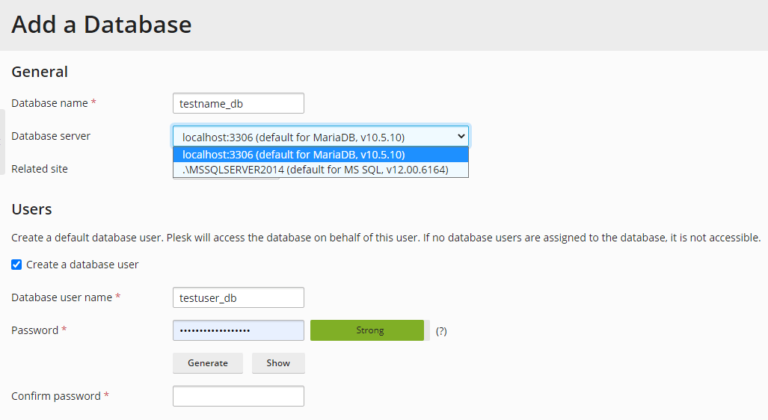Click the Database server label

(50, 136)
